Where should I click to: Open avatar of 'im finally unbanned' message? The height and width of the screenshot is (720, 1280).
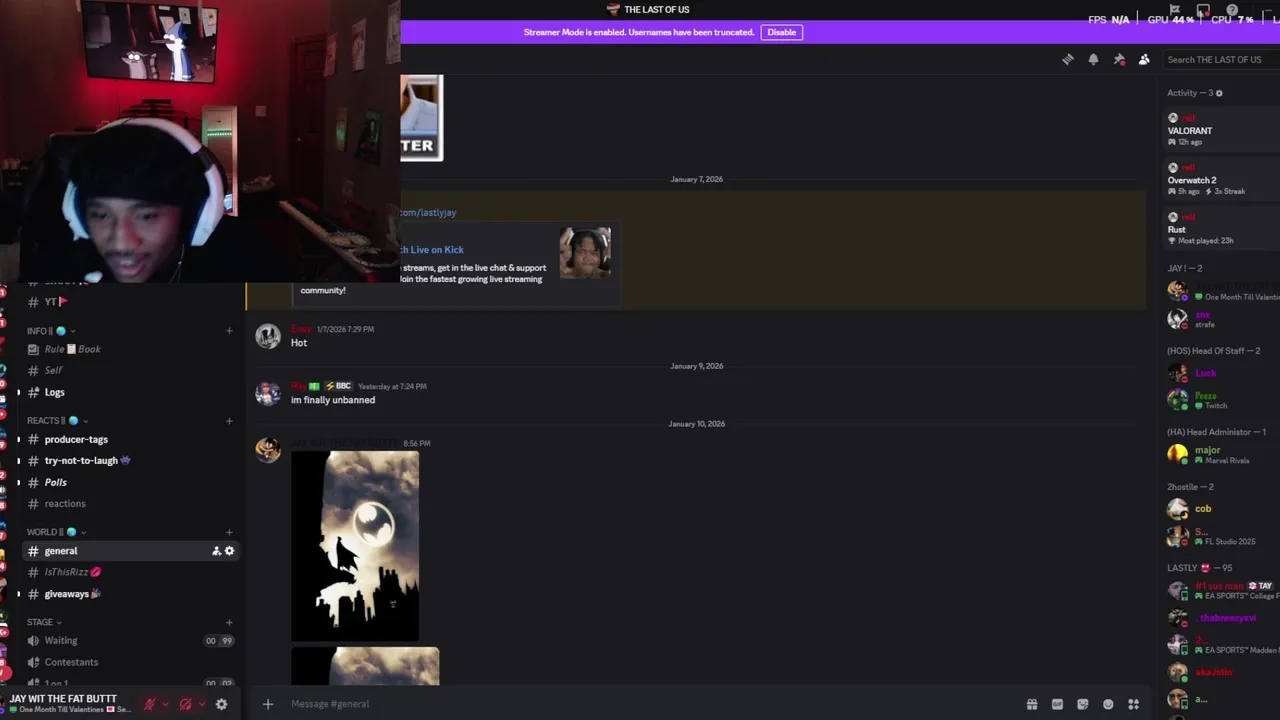click(x=268, y=393)
